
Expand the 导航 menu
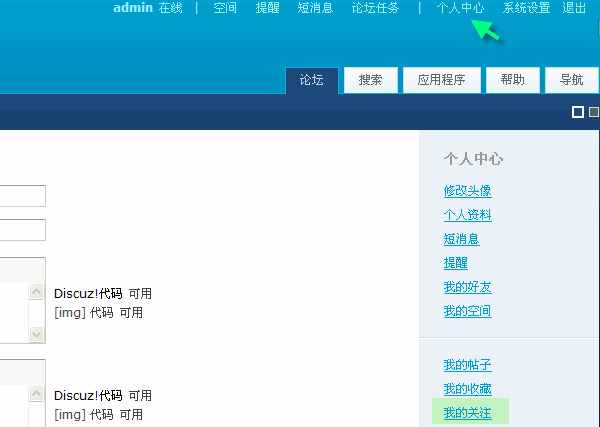pyautogui.click(x=572, y=80)
